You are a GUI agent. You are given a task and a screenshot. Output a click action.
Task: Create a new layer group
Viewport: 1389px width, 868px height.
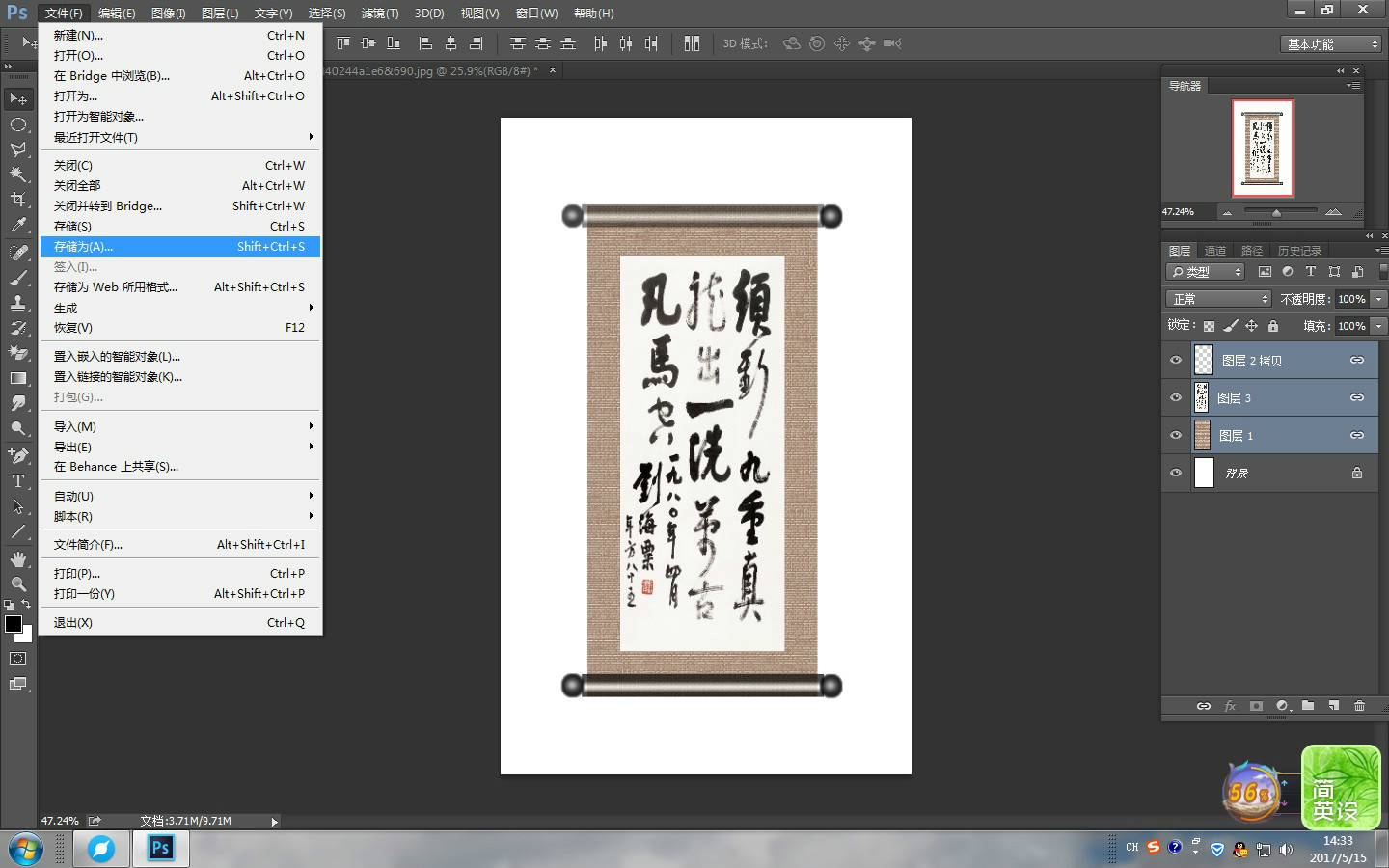1308,706
